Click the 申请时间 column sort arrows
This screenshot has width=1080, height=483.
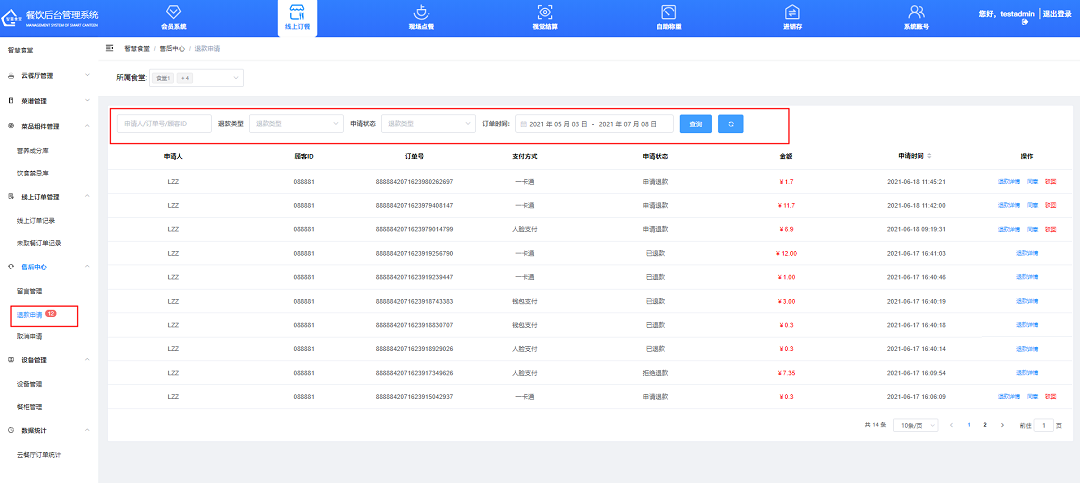(930, 156)
